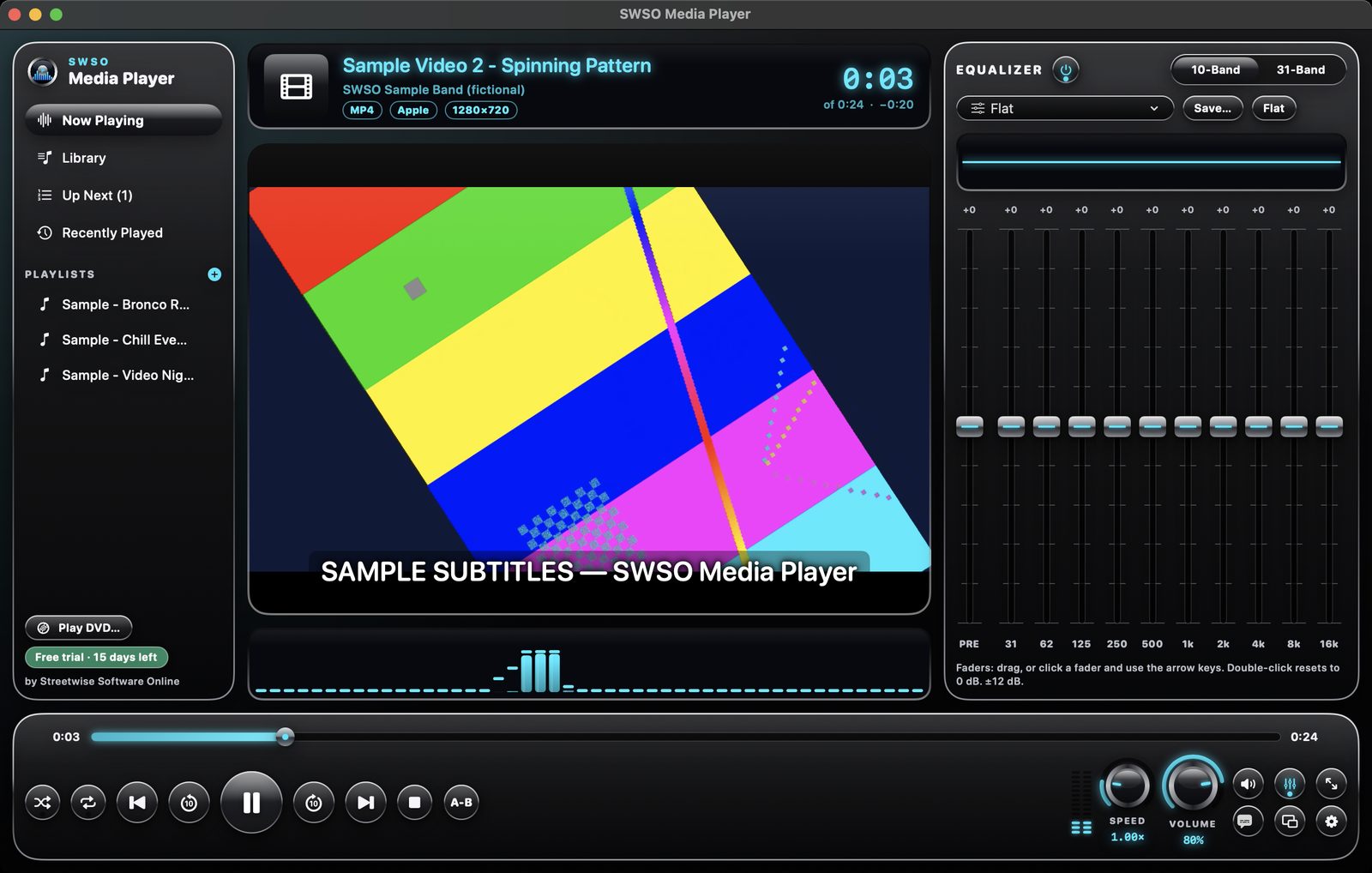Screen dimensions: 1372x873
Task: Click Play DVD... button
Action: (79, 628)
